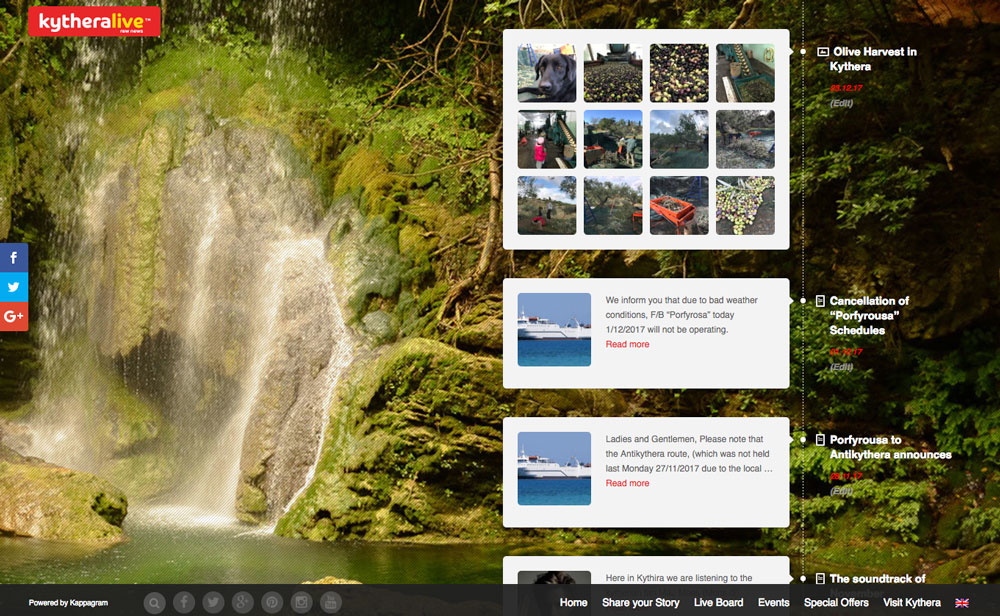
Task: Share via the blue Facebook side button
Action: click(14, 258)
